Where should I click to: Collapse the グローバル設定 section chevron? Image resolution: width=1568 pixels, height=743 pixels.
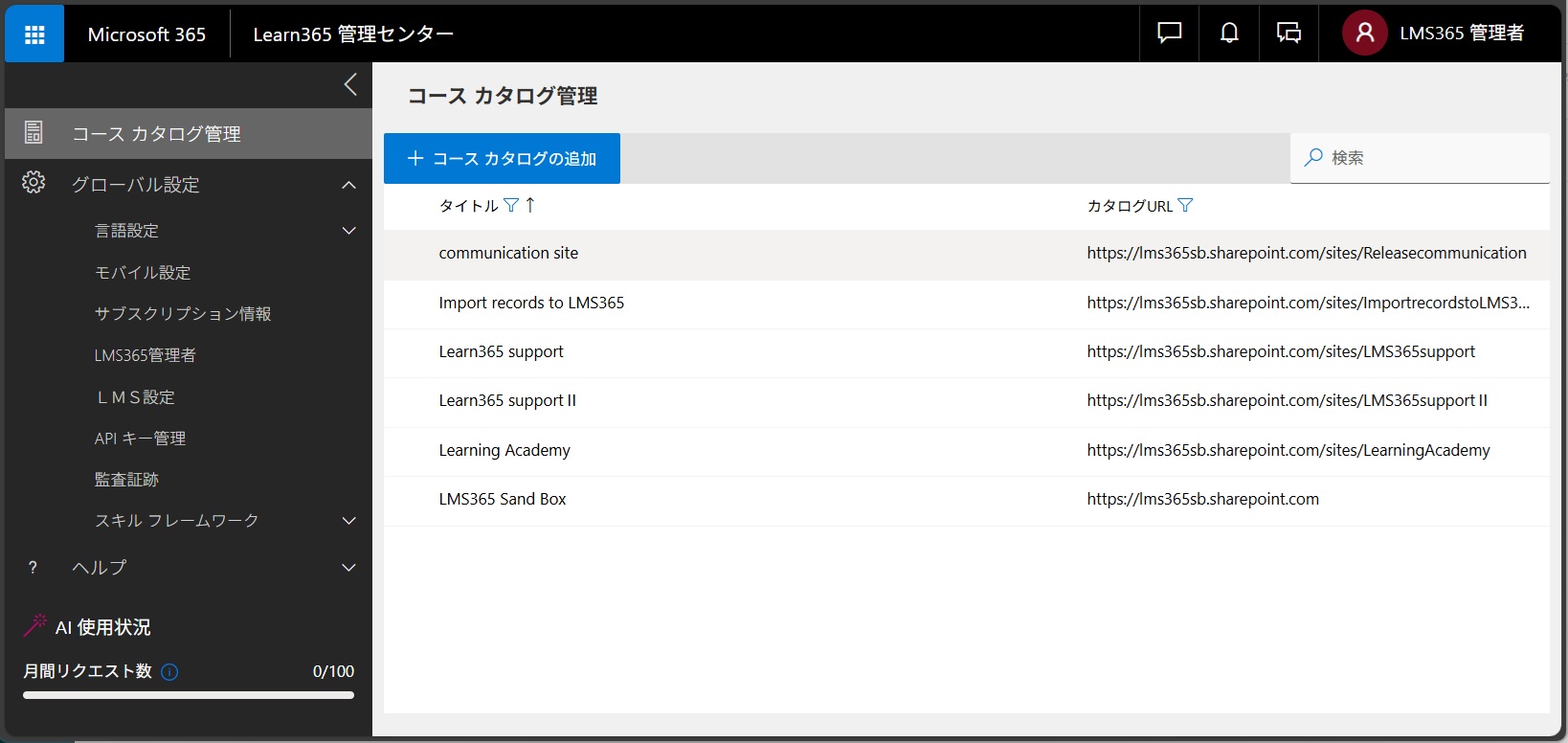(x=348, y=184)
